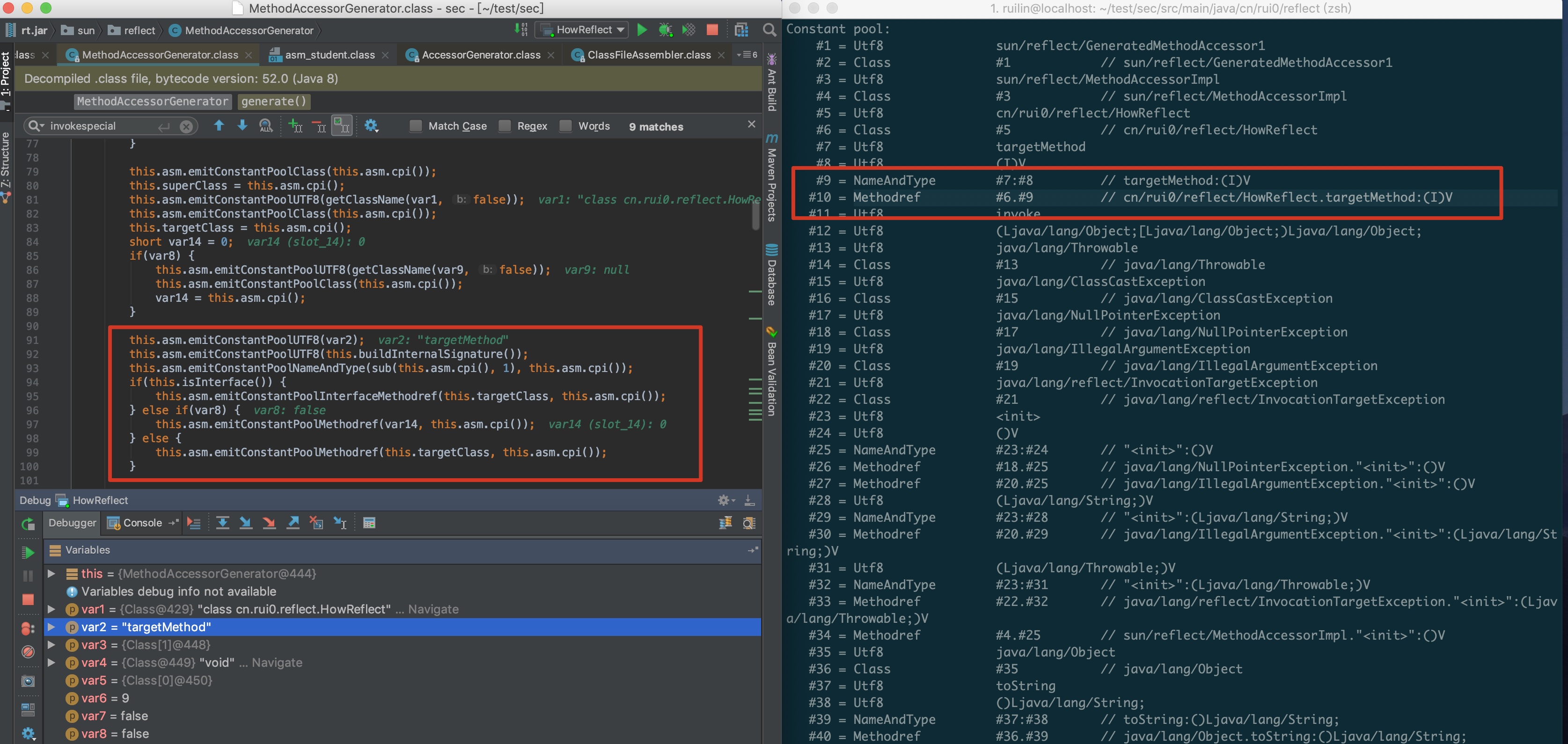Toggle the Regex checkbox
The width and height of the screenshot is (1568, 744).
coord(505,126)
